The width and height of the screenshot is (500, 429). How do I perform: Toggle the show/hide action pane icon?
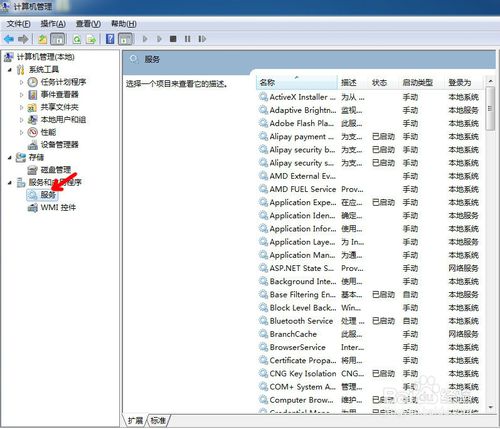pyautogui.click(x=125, y=39)
